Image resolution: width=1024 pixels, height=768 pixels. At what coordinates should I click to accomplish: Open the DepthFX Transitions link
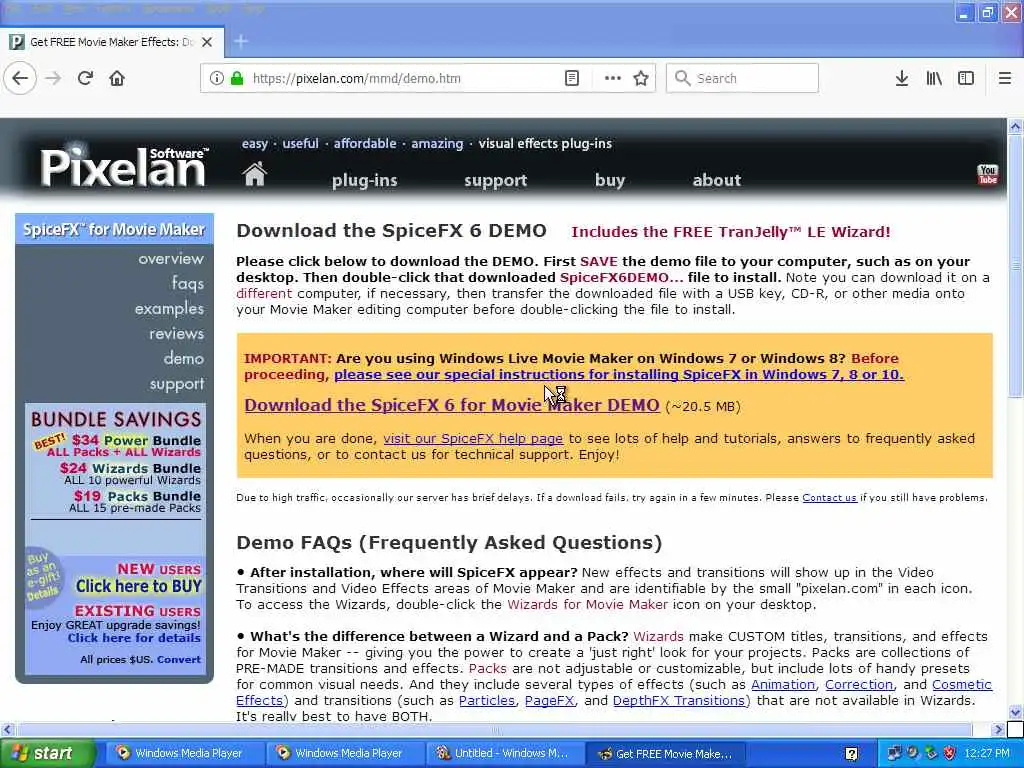tap(678, 701)
